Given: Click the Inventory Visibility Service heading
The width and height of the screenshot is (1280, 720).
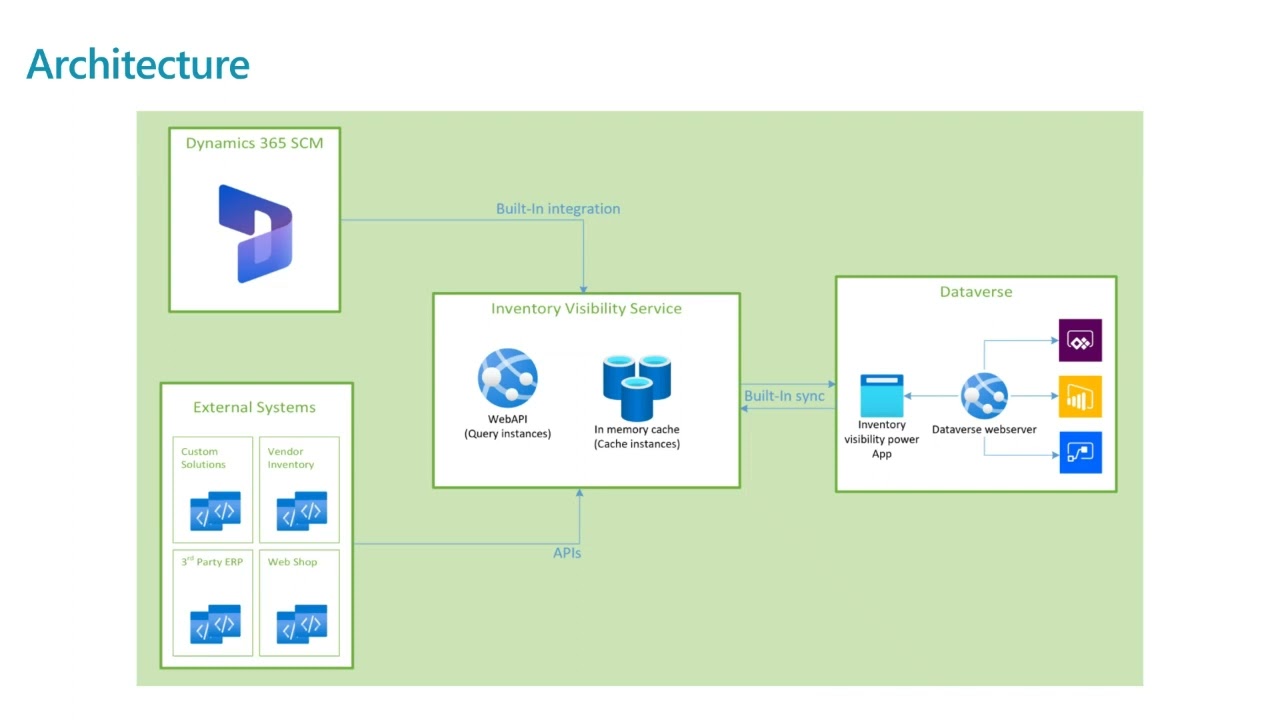Looking at the screenshot, I should pos(586,308).
